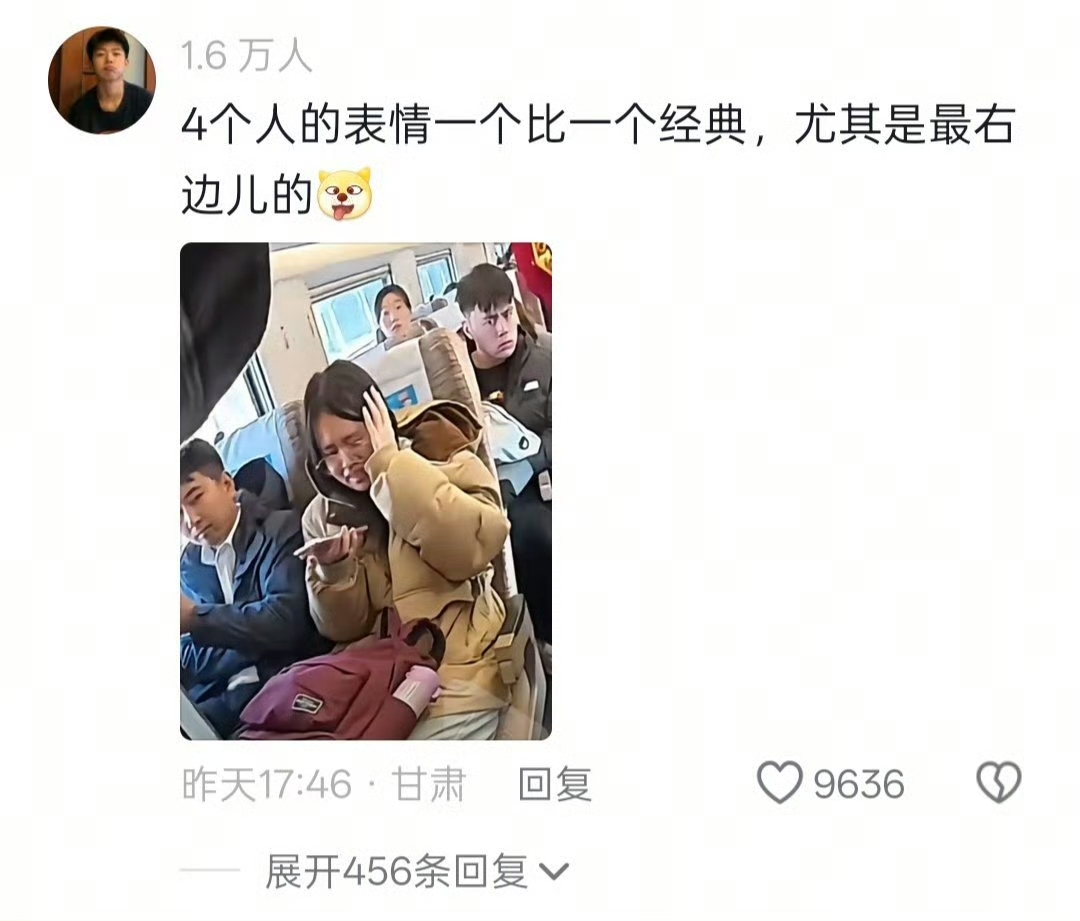Click the divider line before 展开456条回复
The image size is (1080, 921).
tap(209, 870)
